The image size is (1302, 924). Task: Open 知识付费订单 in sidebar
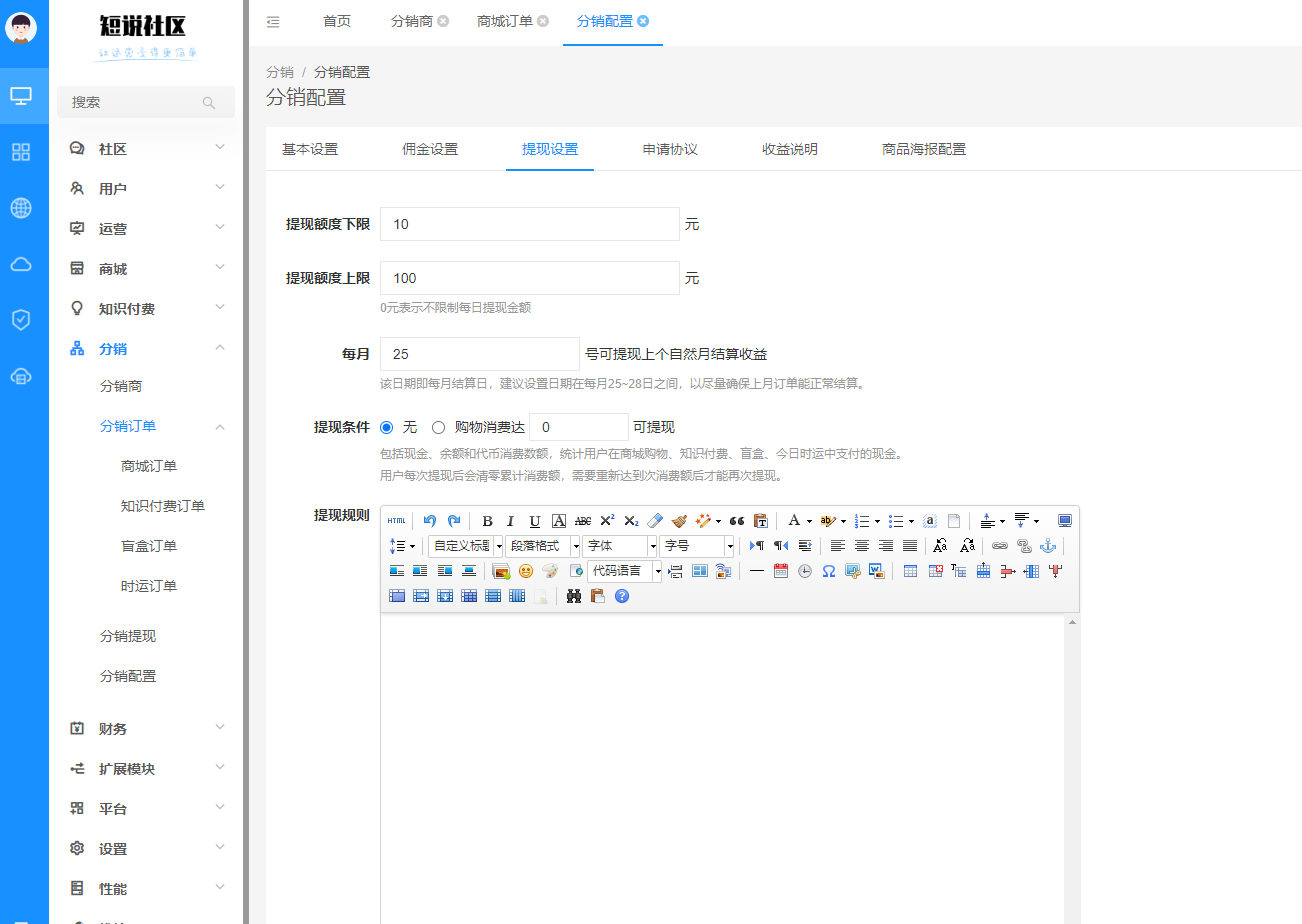click(163, 506)
